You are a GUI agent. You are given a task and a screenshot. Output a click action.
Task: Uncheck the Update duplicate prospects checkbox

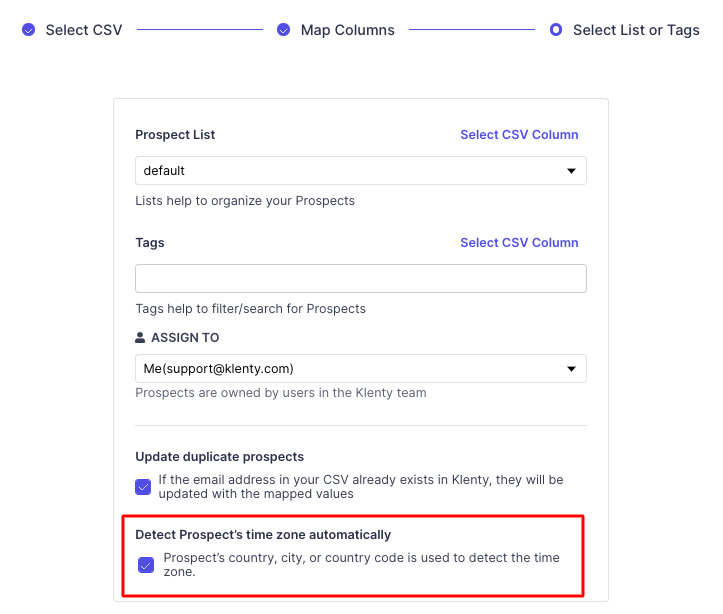click(143, 487)
